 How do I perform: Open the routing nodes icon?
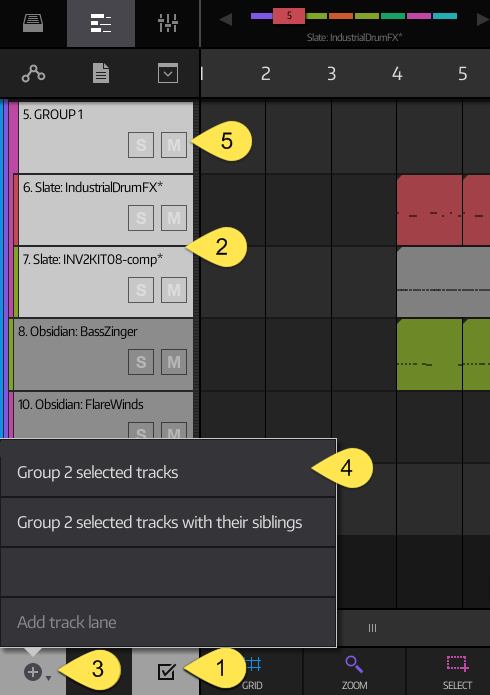33,73
